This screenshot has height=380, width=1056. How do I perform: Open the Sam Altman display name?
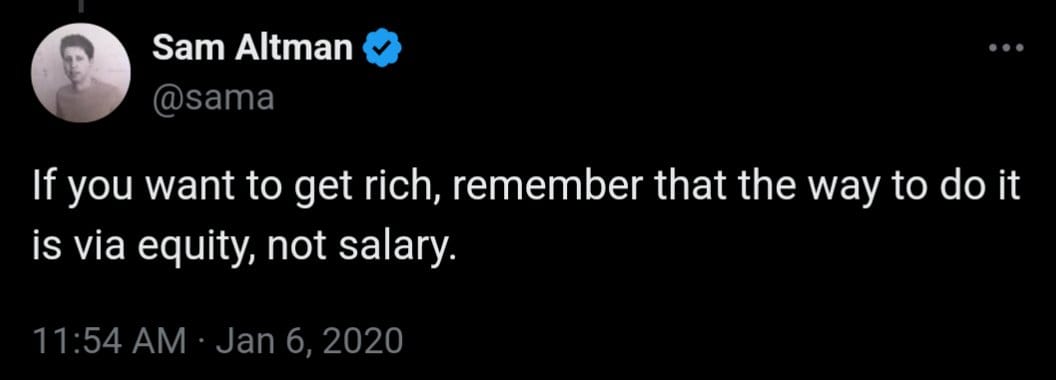tap(253, 49)
